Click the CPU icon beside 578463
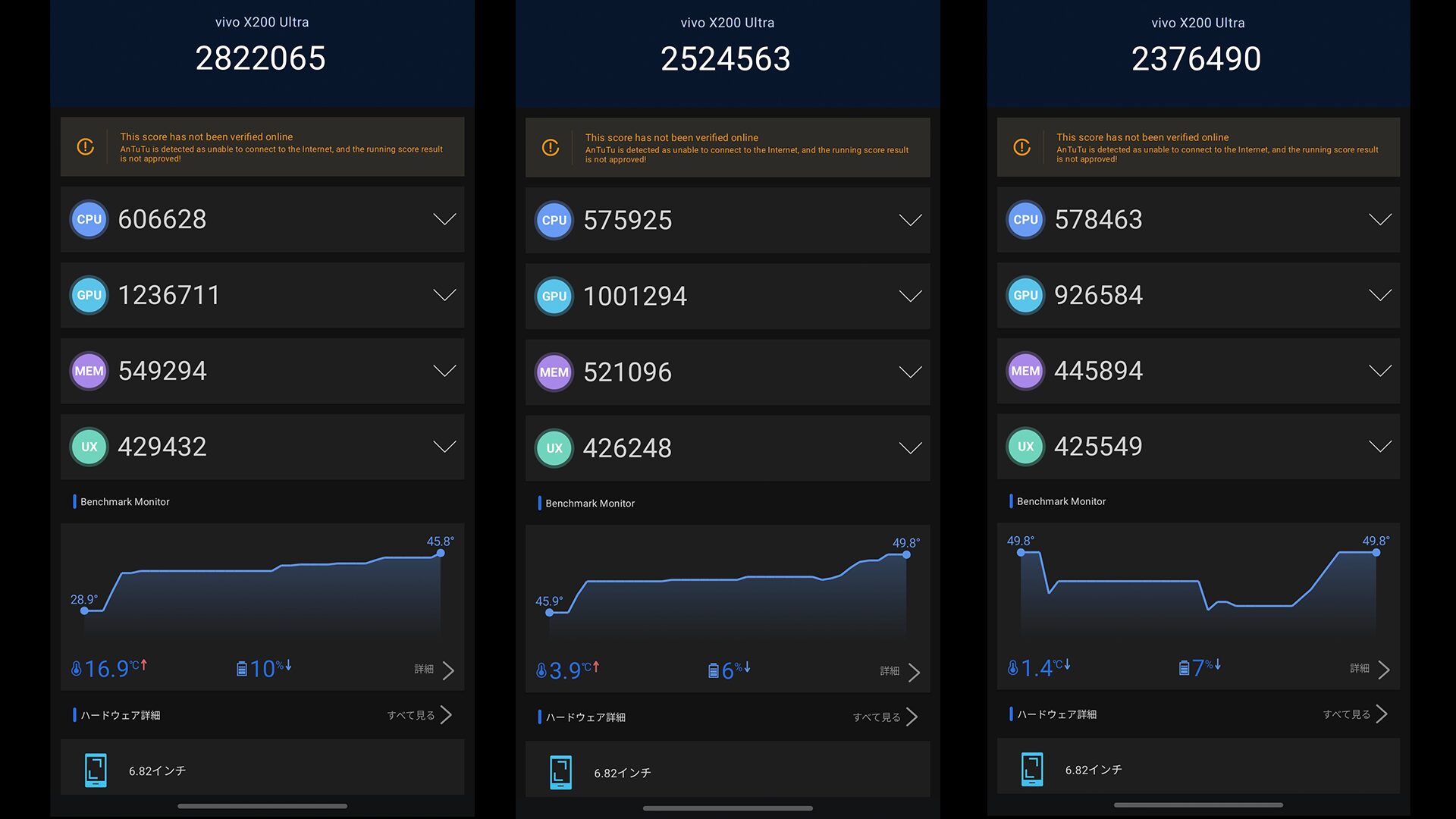The width and height of the screenshot is (1456, 819). 1025,219
